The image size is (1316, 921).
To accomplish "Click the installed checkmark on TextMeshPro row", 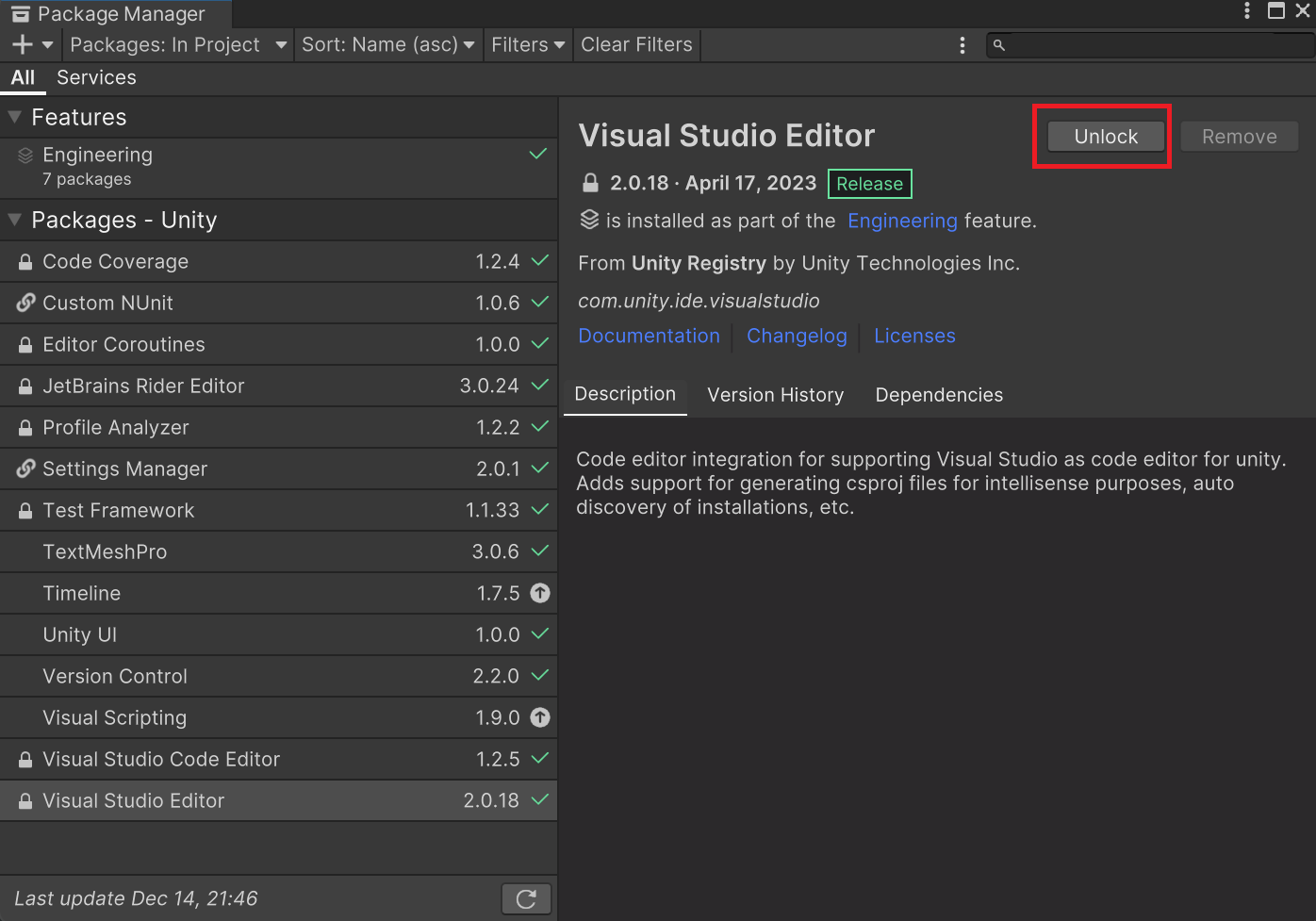I will pyautogui.click(x=540, y=551).
